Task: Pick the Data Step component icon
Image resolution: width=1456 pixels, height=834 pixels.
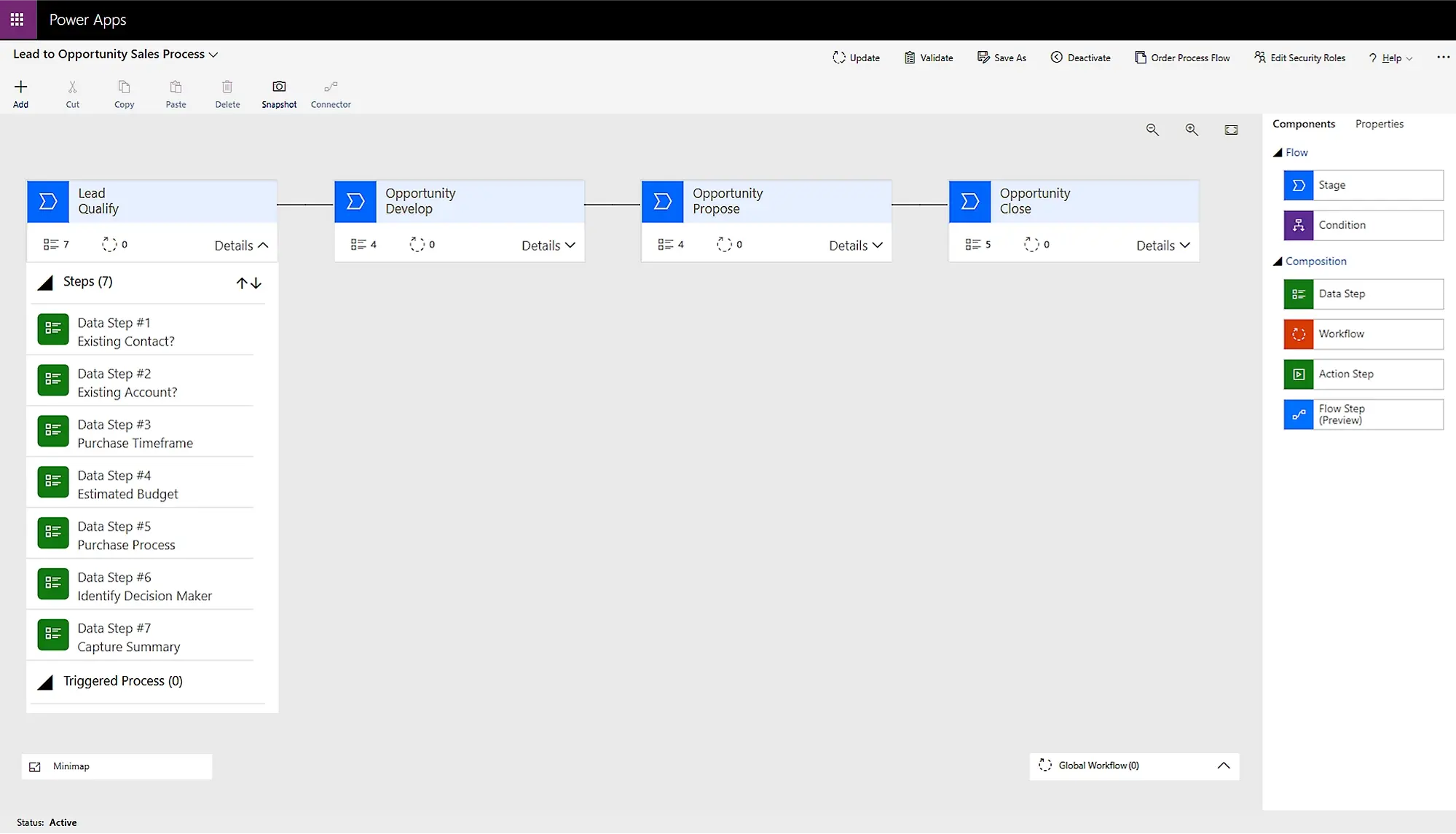Action: point(1299,294)
